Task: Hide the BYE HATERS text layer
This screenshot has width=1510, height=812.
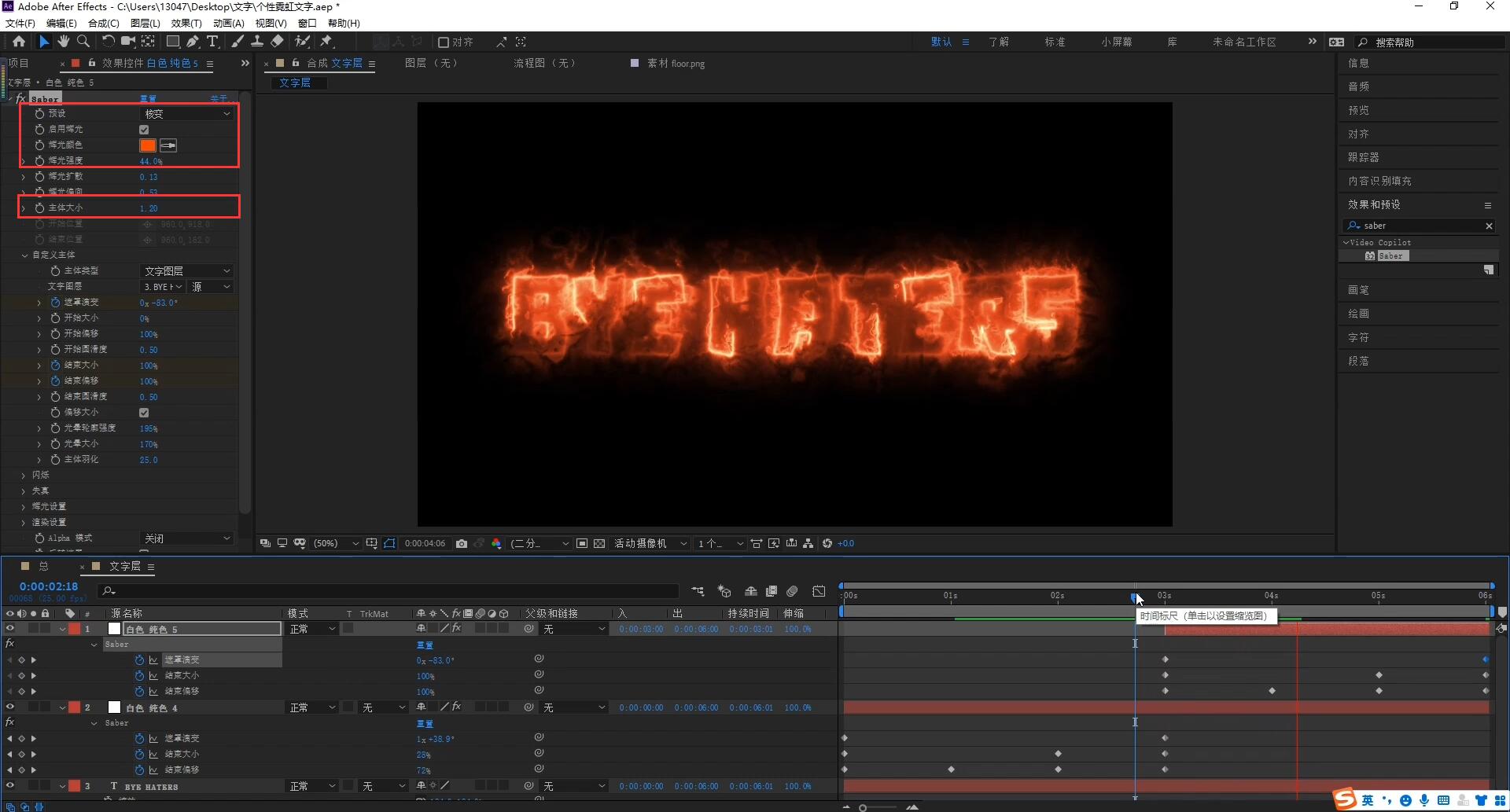Action: click(x=10, y=786)
